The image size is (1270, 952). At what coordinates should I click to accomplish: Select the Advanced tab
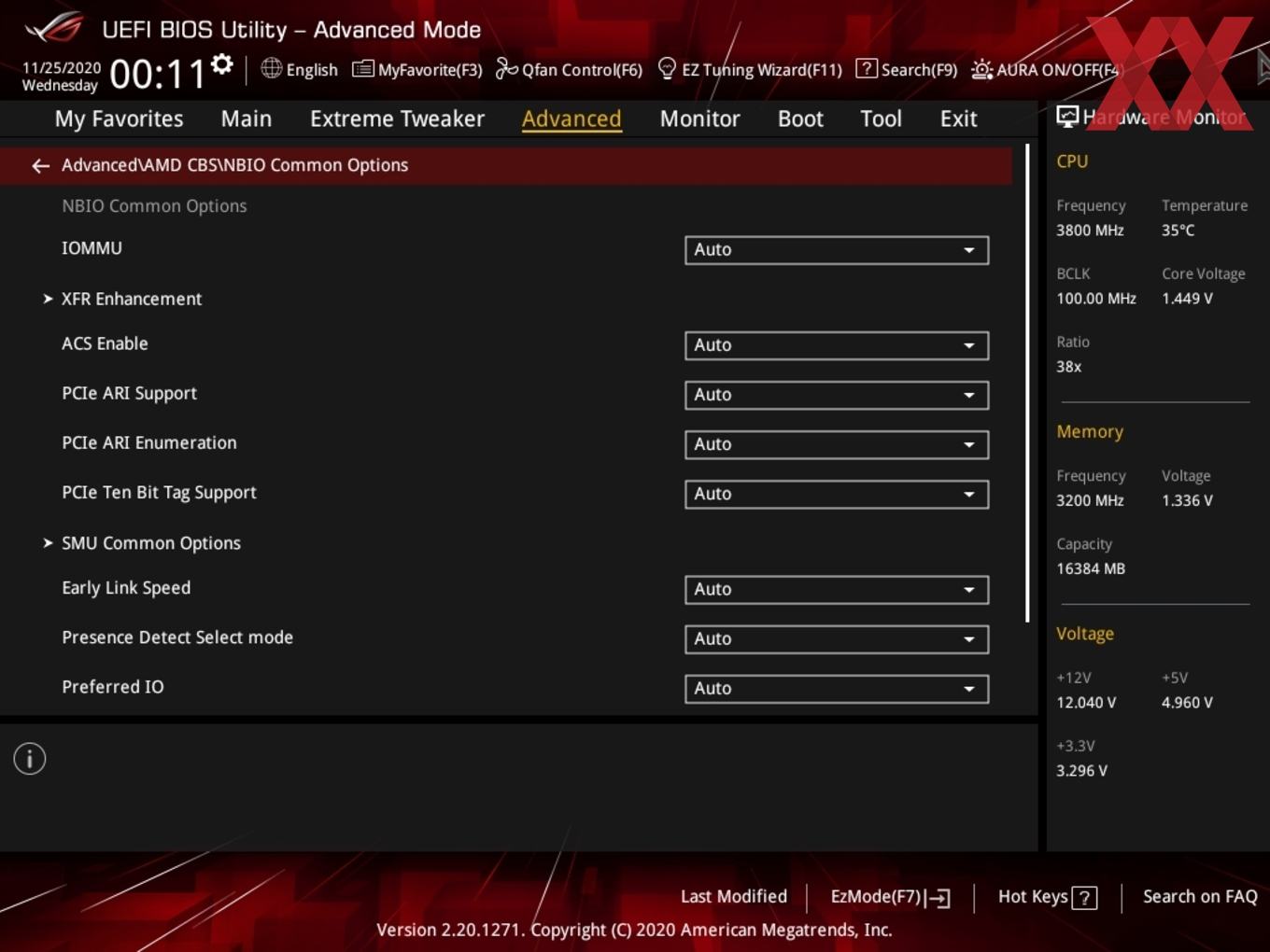coord(571,119)
